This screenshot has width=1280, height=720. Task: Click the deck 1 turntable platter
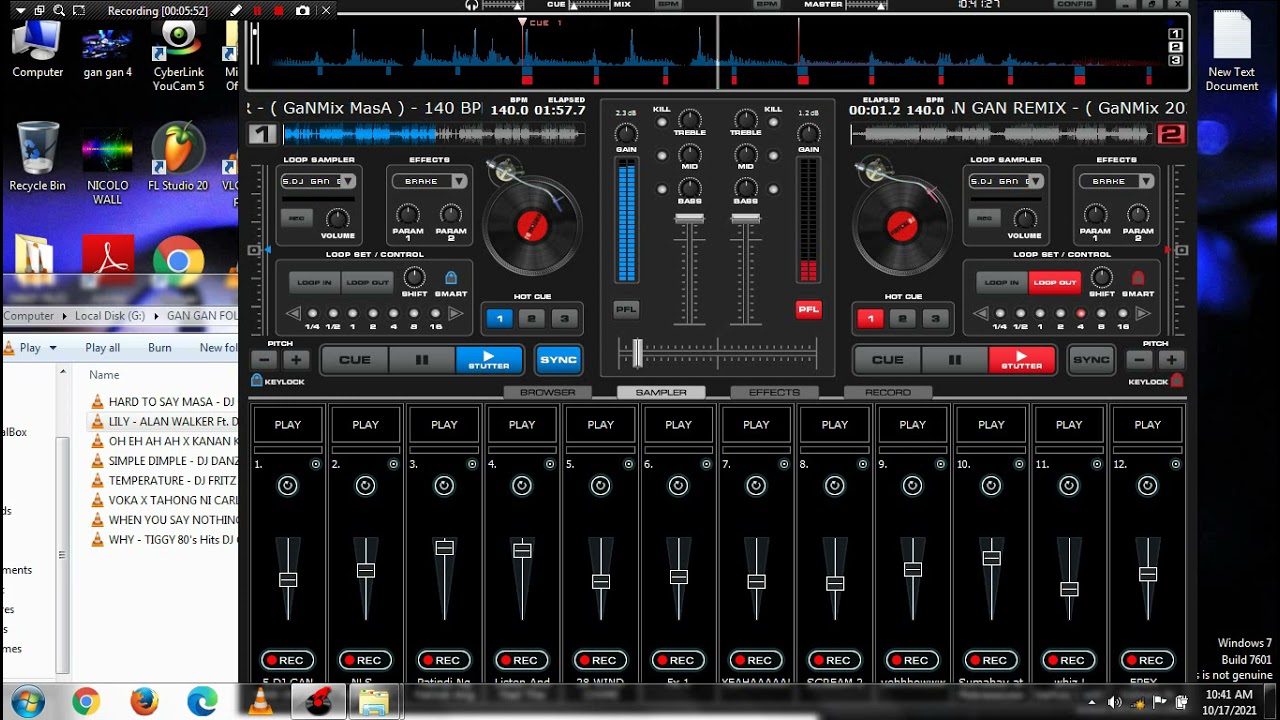[x=532, y=226]
